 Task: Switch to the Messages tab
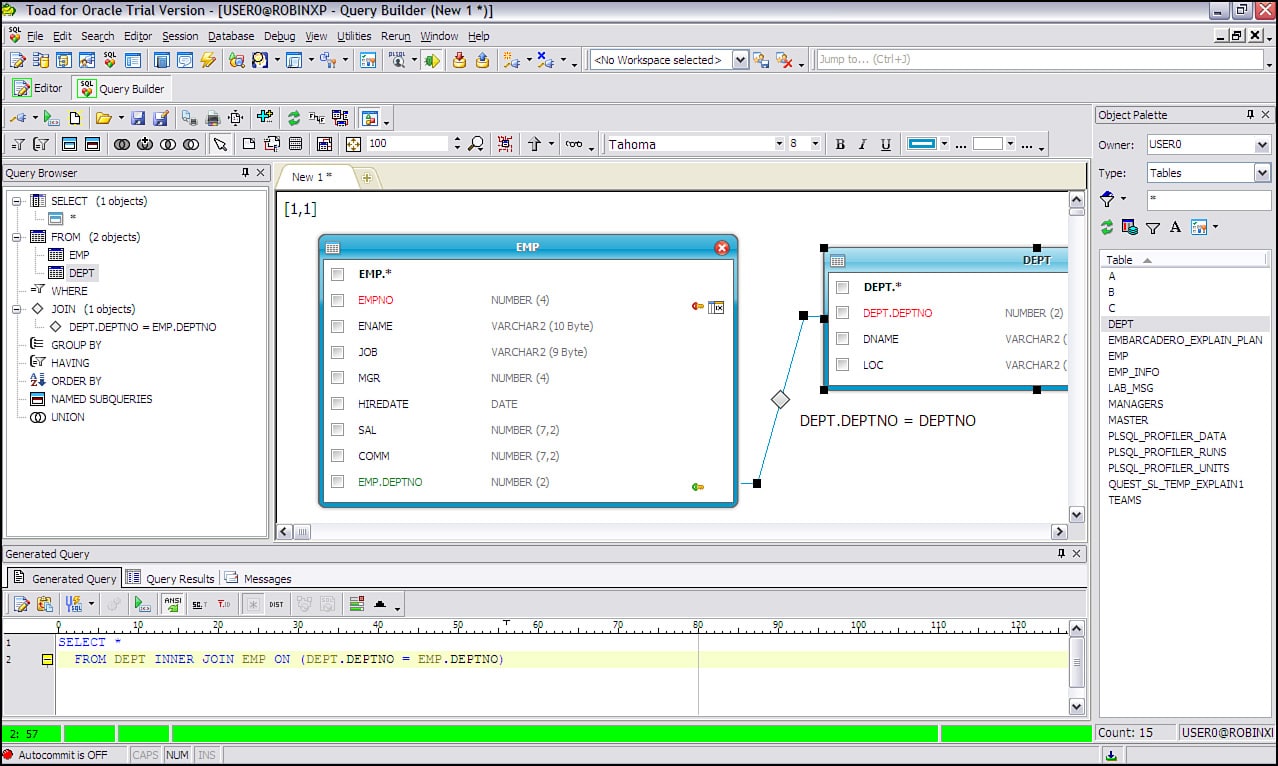tap(258, 578)
